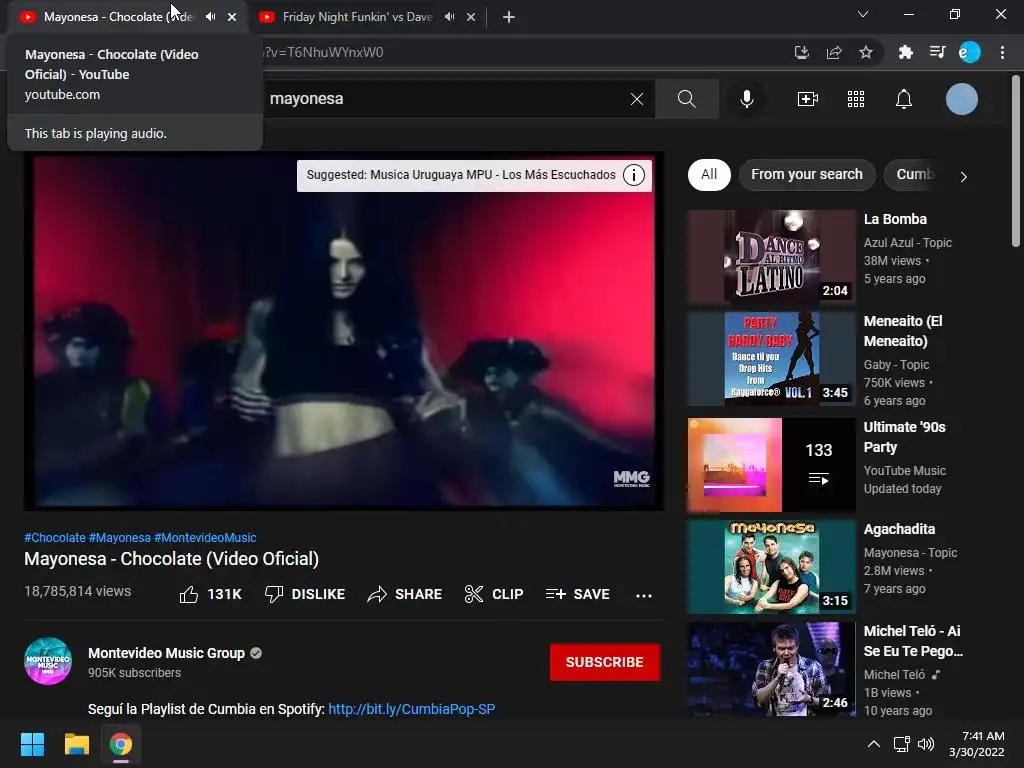Click the YouTube search field containing mayonesa

pos(444,99)
